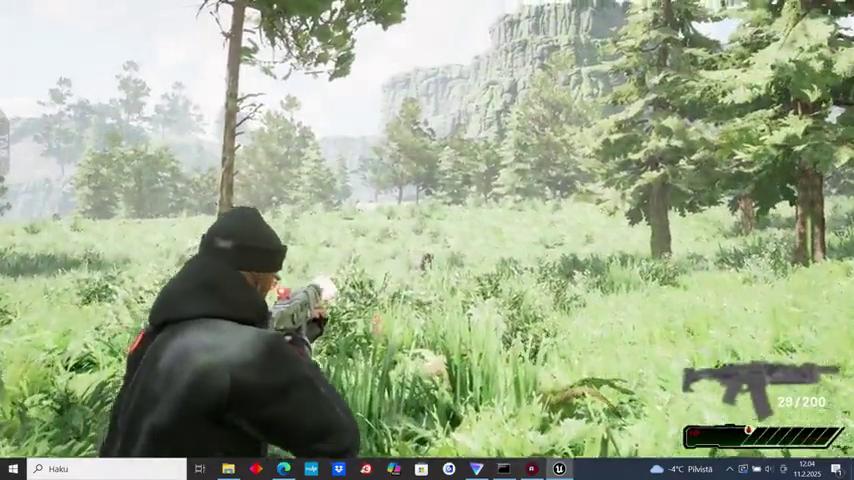The width and height of the screenshot is (854, 480).
Task: Click the slanted health bar in HUD
Action: click(763, 437)
